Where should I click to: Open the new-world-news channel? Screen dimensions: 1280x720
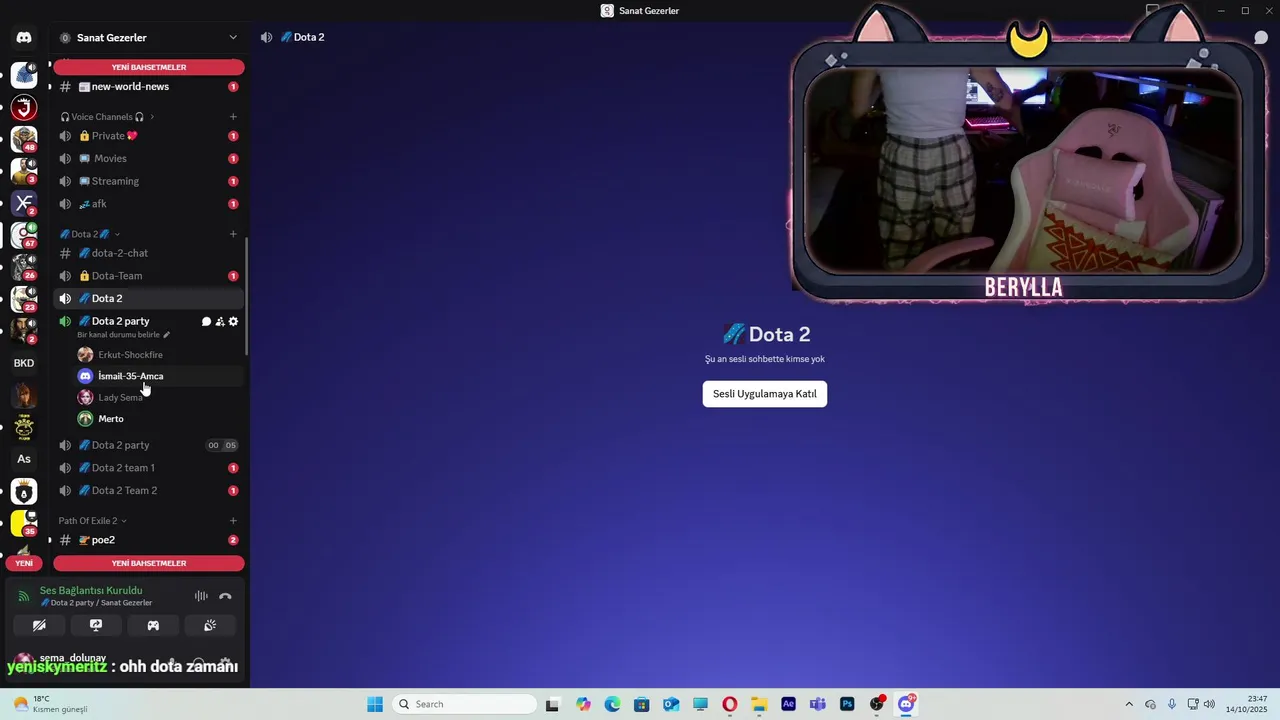tap(149, 87)
